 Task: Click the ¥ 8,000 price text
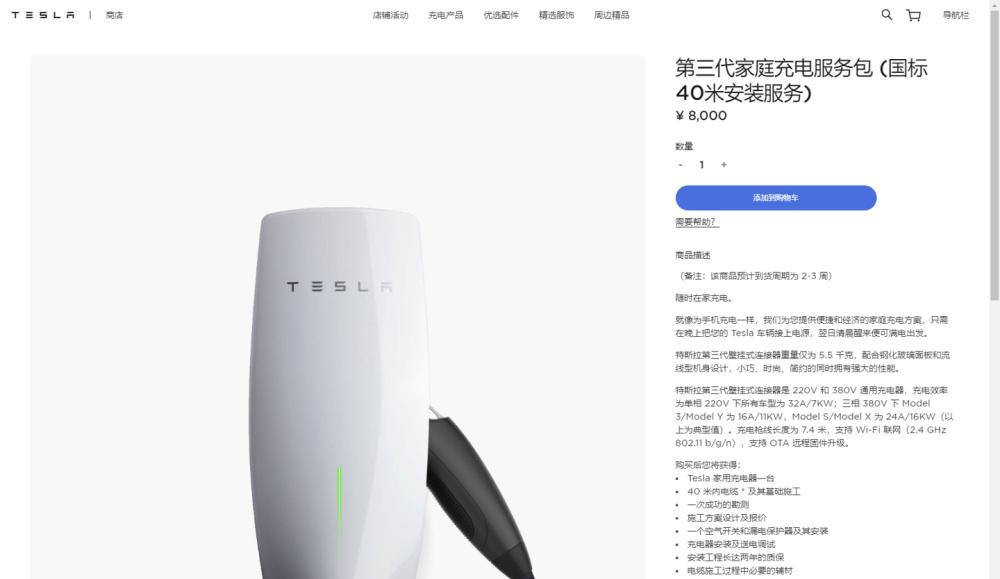[701, 116]
